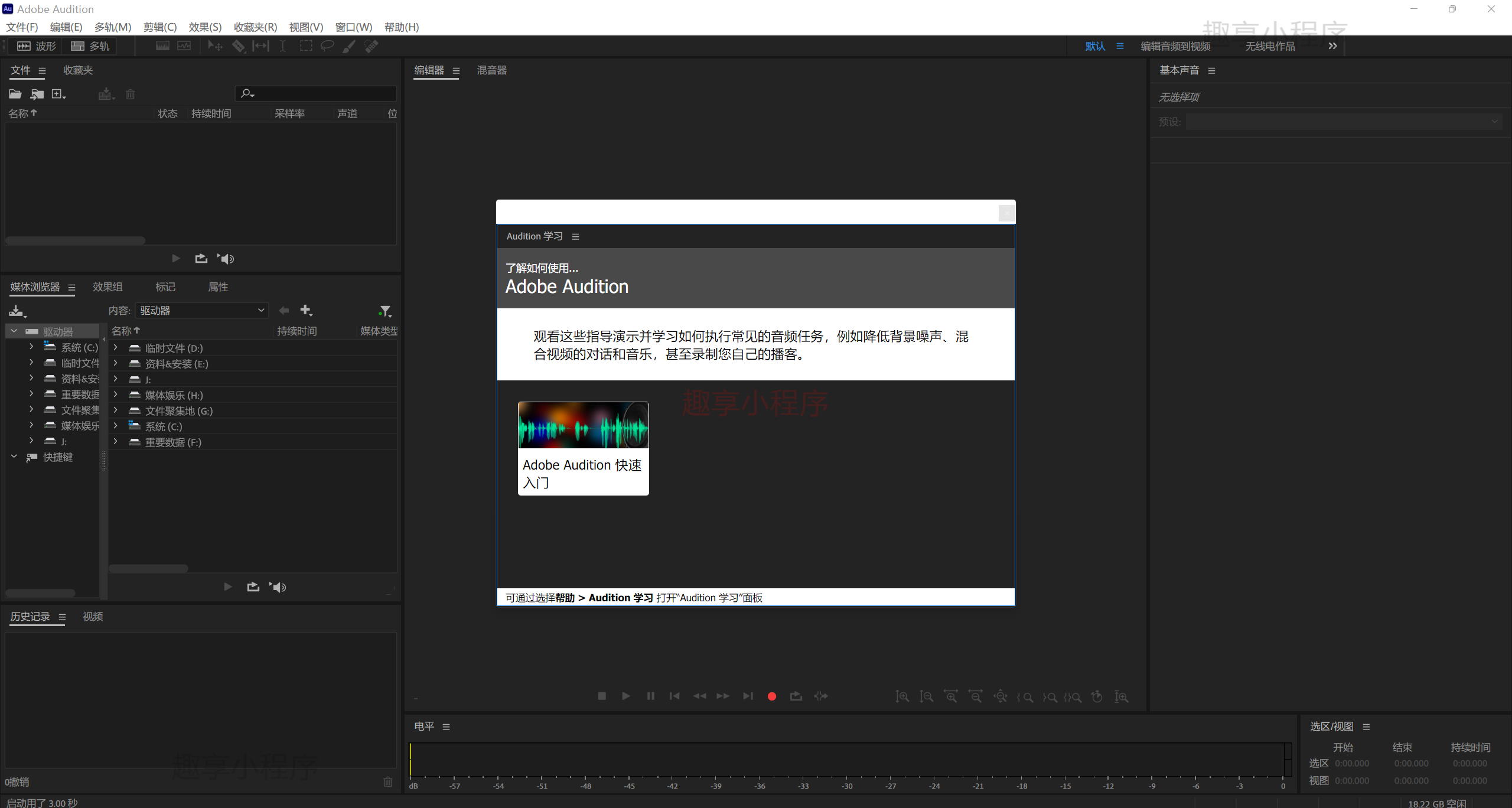Click the Media Browser filter icon
Image resolution: width=1512 pixels, height=808 pixels.
pyautogui.click(x=385, y=311)
